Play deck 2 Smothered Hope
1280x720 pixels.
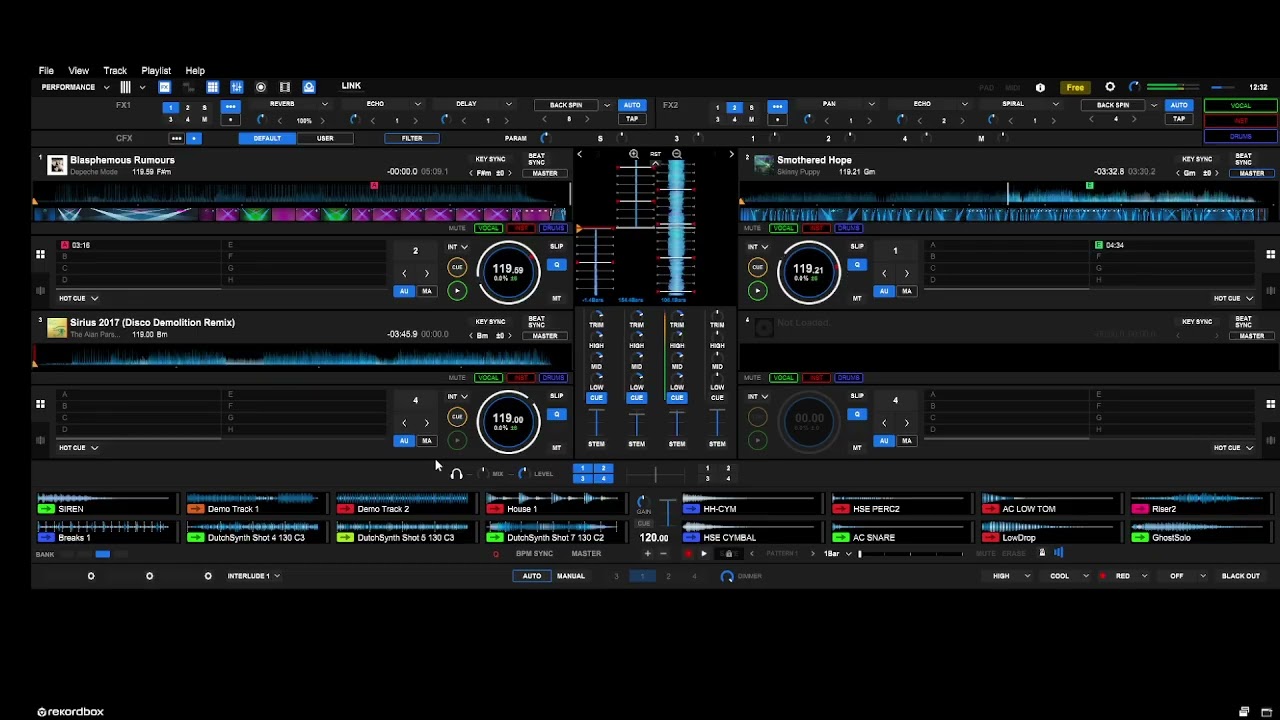(757, 291)
